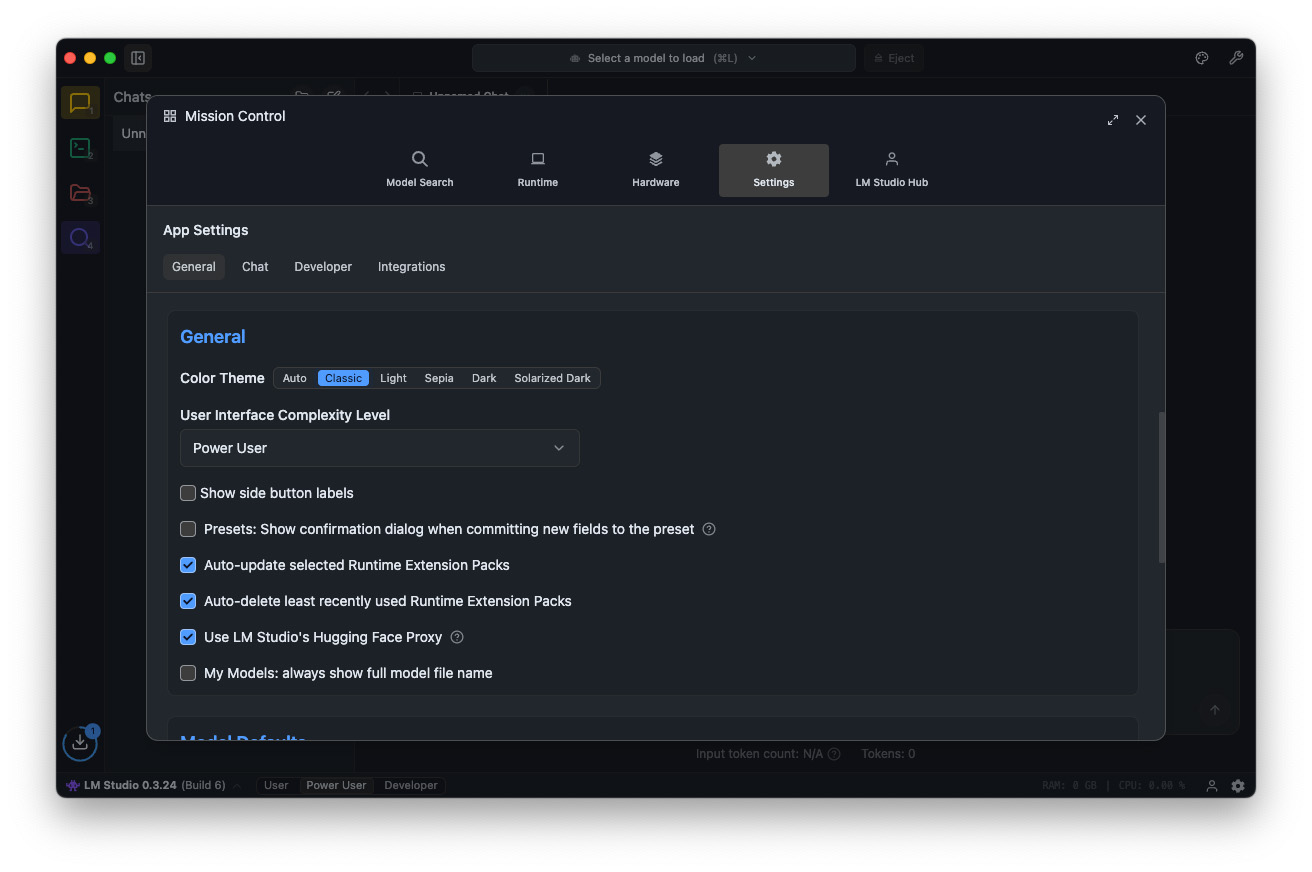Click the user profile icon in status bar
The height and width of the screenshot is (872, 1312).
(x=1212, y=786)
